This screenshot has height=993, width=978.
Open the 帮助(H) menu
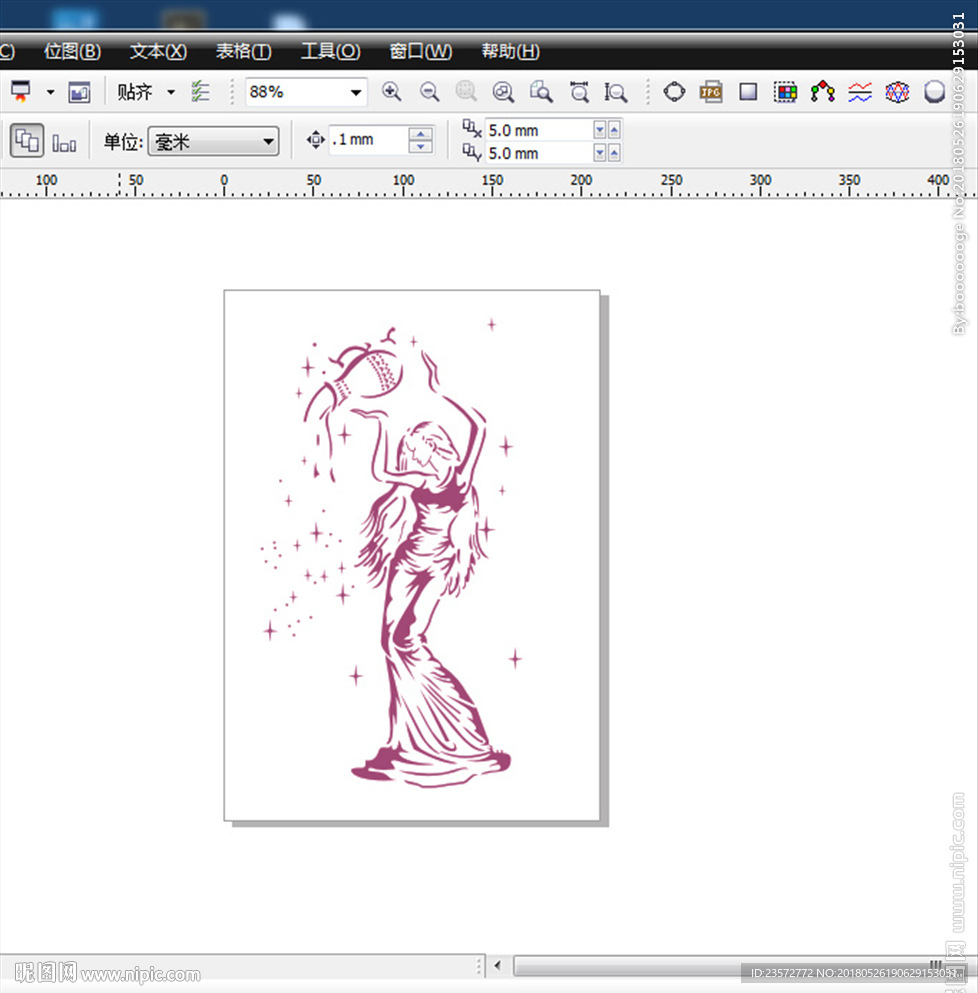coord(511,51)
